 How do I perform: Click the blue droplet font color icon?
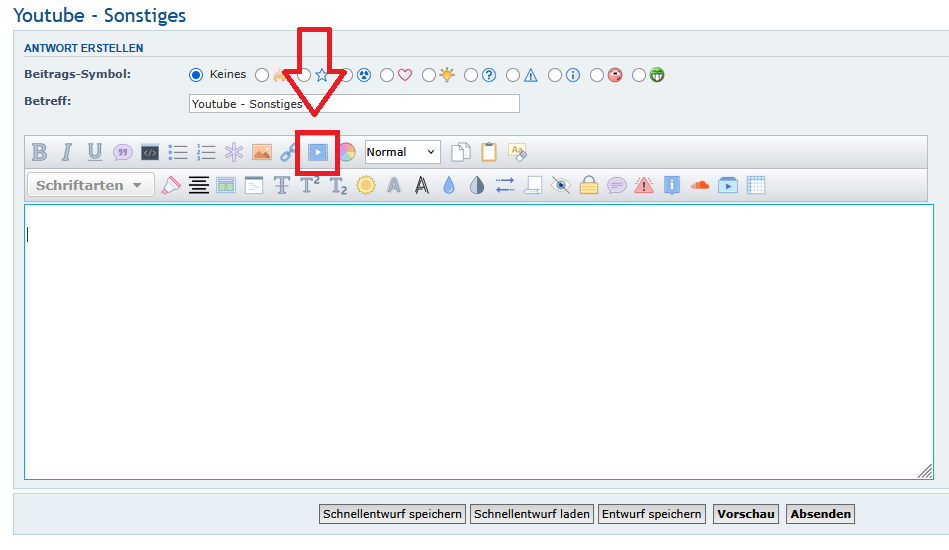point(448,185)
